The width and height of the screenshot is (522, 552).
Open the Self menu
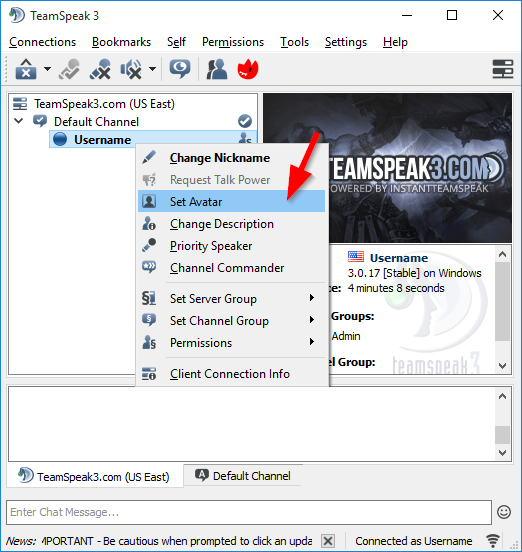[x=176, y=42]
